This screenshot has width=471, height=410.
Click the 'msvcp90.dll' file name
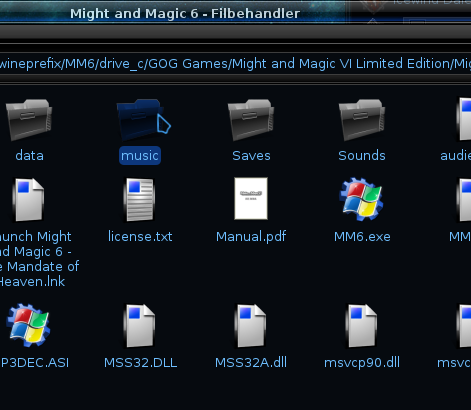[x=362, y=363]
